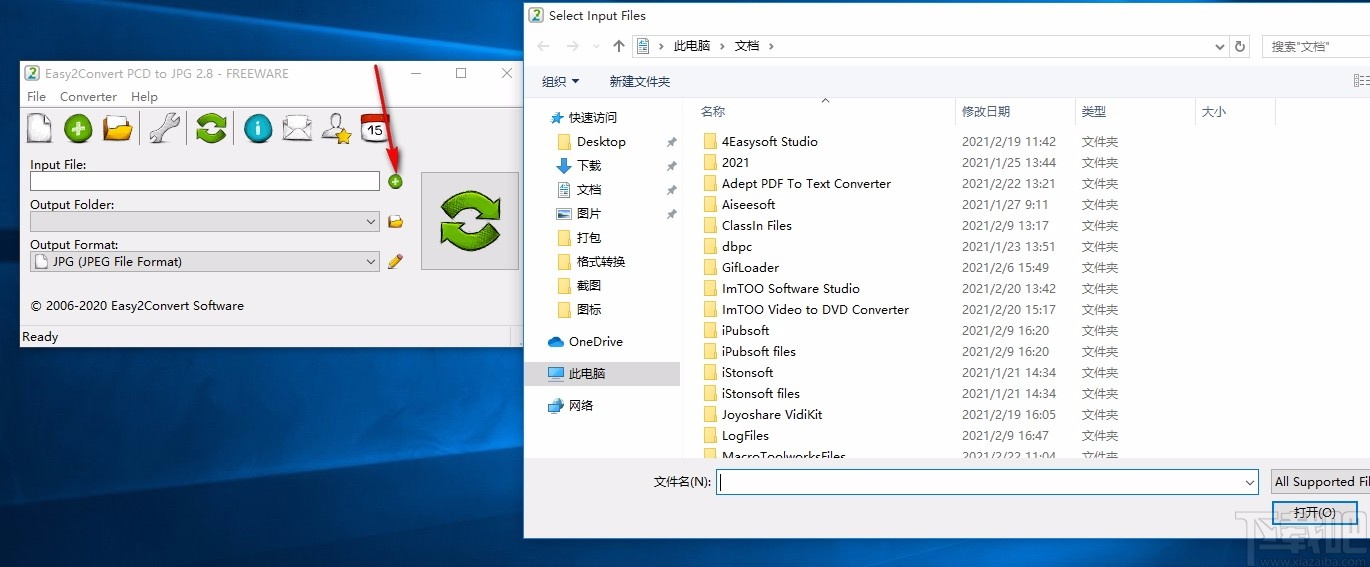Viewport: 1370px width, 567px height.
Task: Select the GifLoader folder
Action: coord(750,268)
